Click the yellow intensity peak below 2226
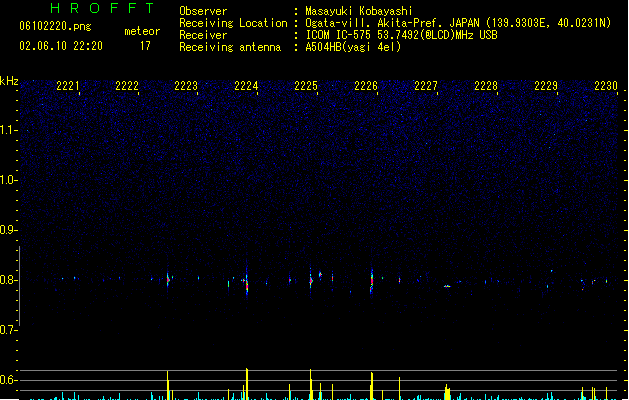 point(372,386)
